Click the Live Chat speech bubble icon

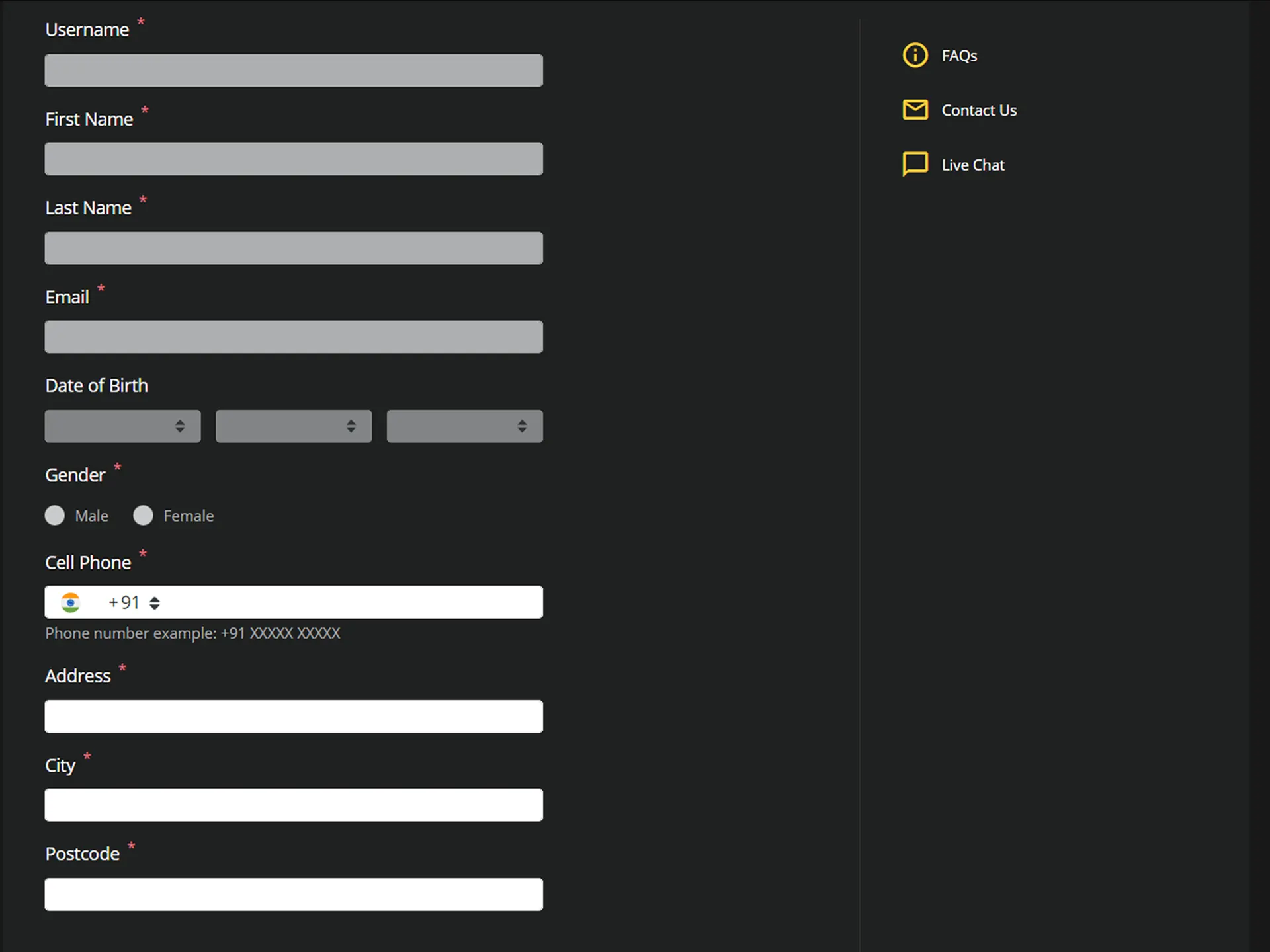915,164
